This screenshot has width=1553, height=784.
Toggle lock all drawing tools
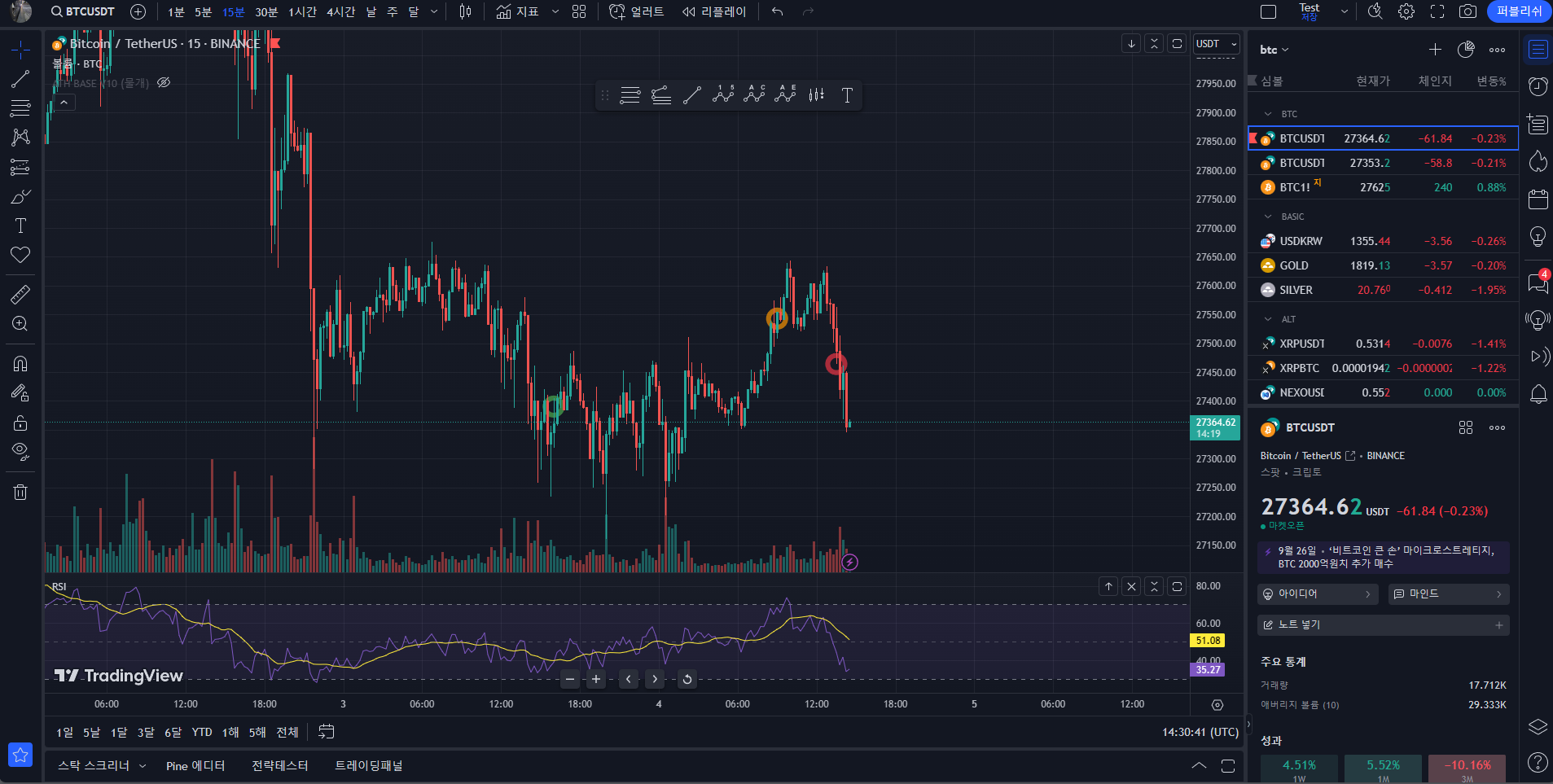point(20,423)
